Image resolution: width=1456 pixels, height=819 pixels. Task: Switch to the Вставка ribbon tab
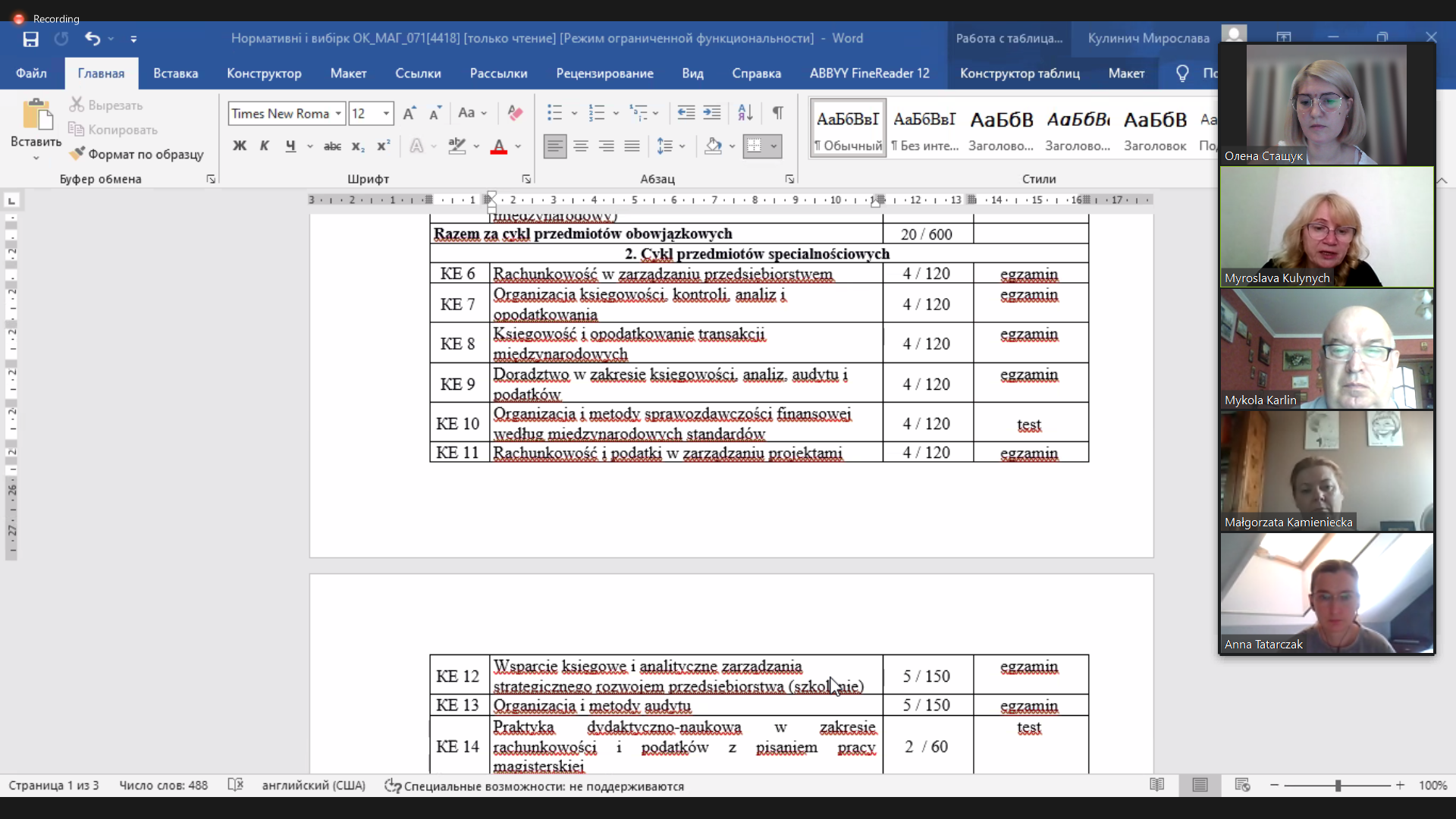(175, 74)
